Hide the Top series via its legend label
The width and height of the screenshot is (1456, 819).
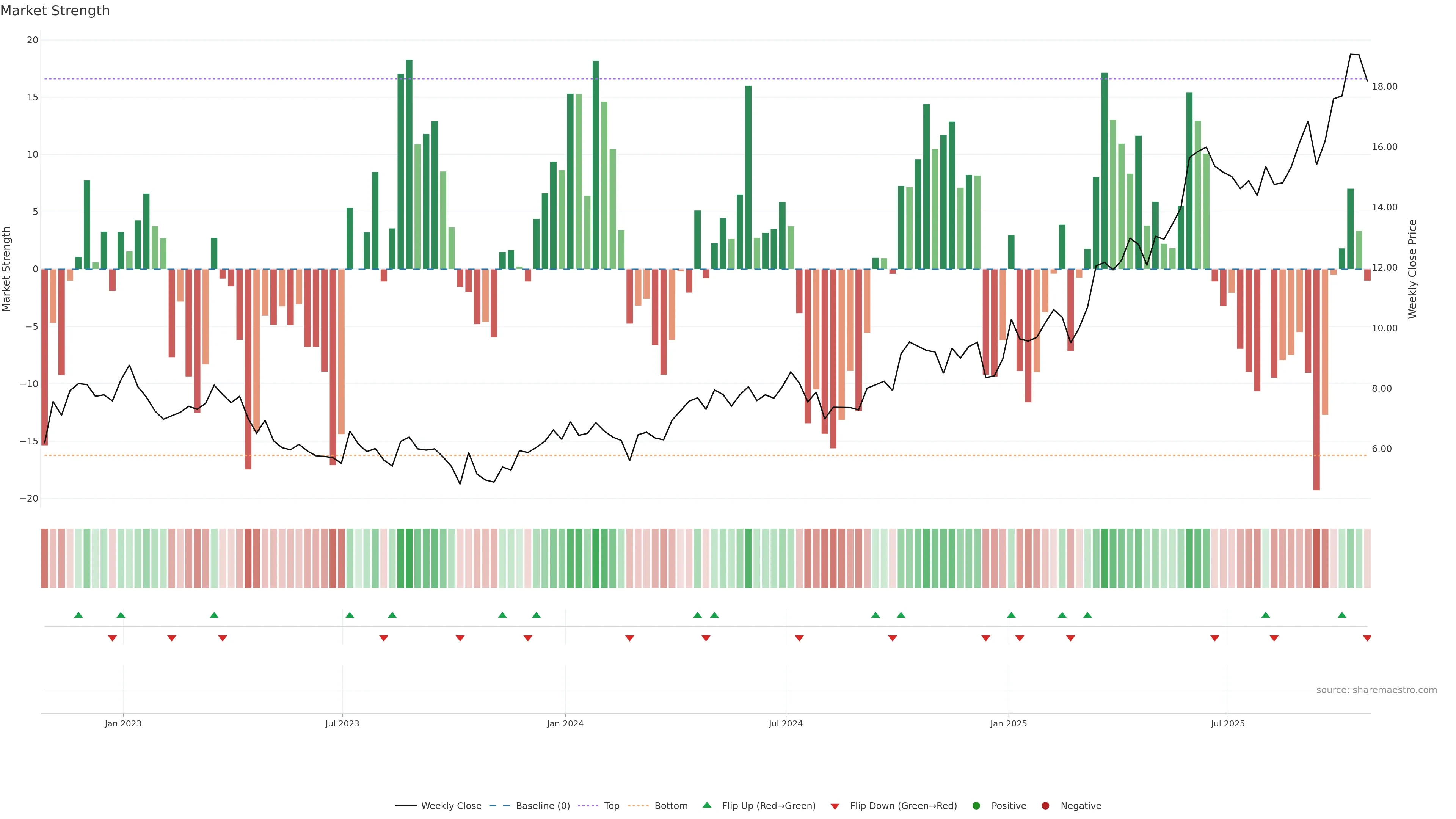coord(612,806)
